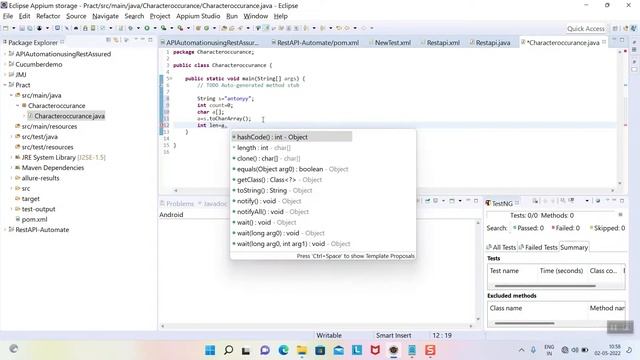Screen dimensions: 640x360
Task: Choose the wait(long arg0, int arg1) proposal
Action: click(x=323, y=244)
